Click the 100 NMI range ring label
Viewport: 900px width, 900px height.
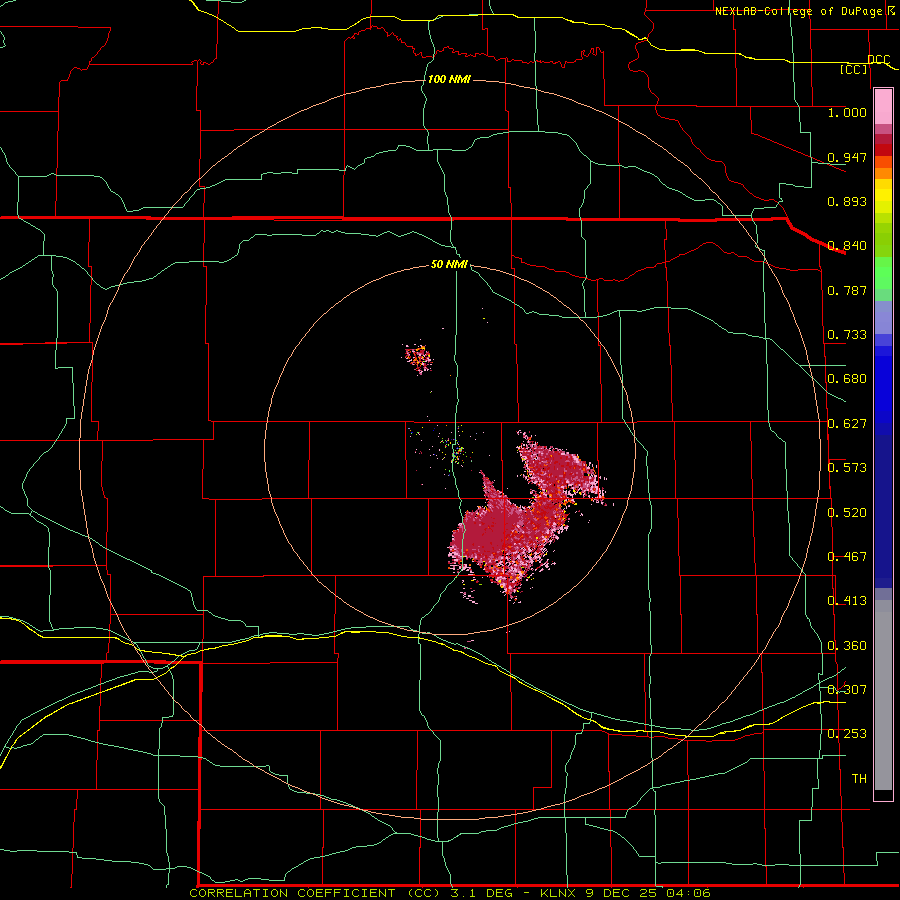point(449,79)
